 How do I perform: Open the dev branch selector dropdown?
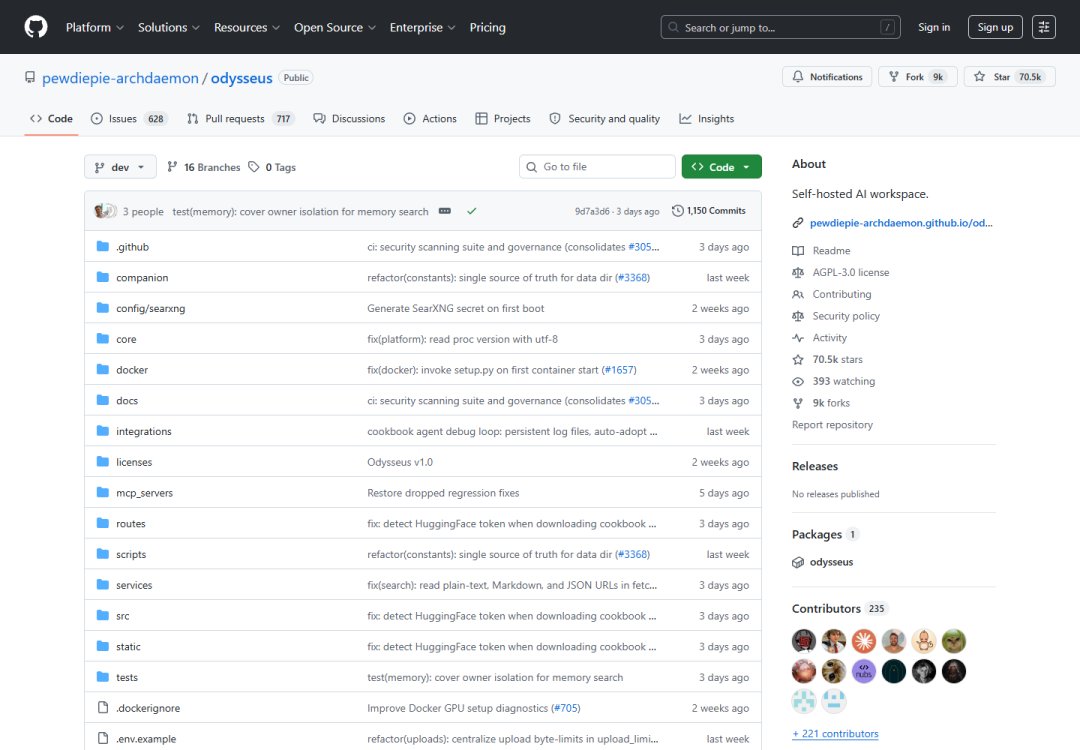click(x=120, y=167)
